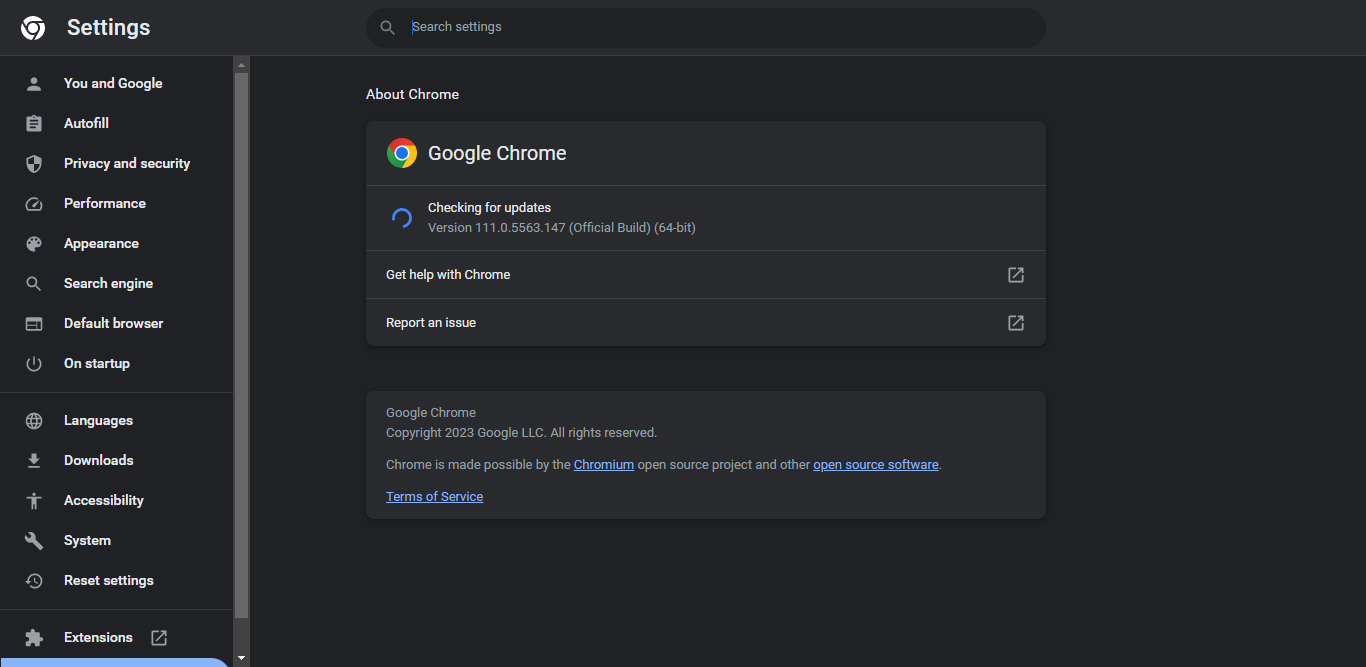The height and width of the screenshot is (667, 1366).
Task: Select the On startup power icon
Action: (x=34, y=363)
